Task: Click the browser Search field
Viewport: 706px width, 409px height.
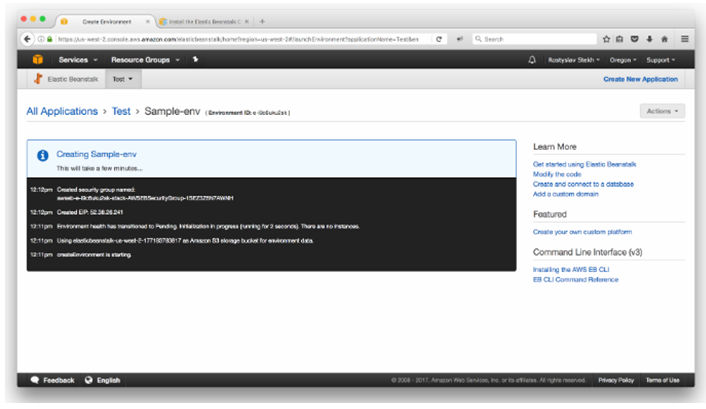Action: click(x=534, y=39)
